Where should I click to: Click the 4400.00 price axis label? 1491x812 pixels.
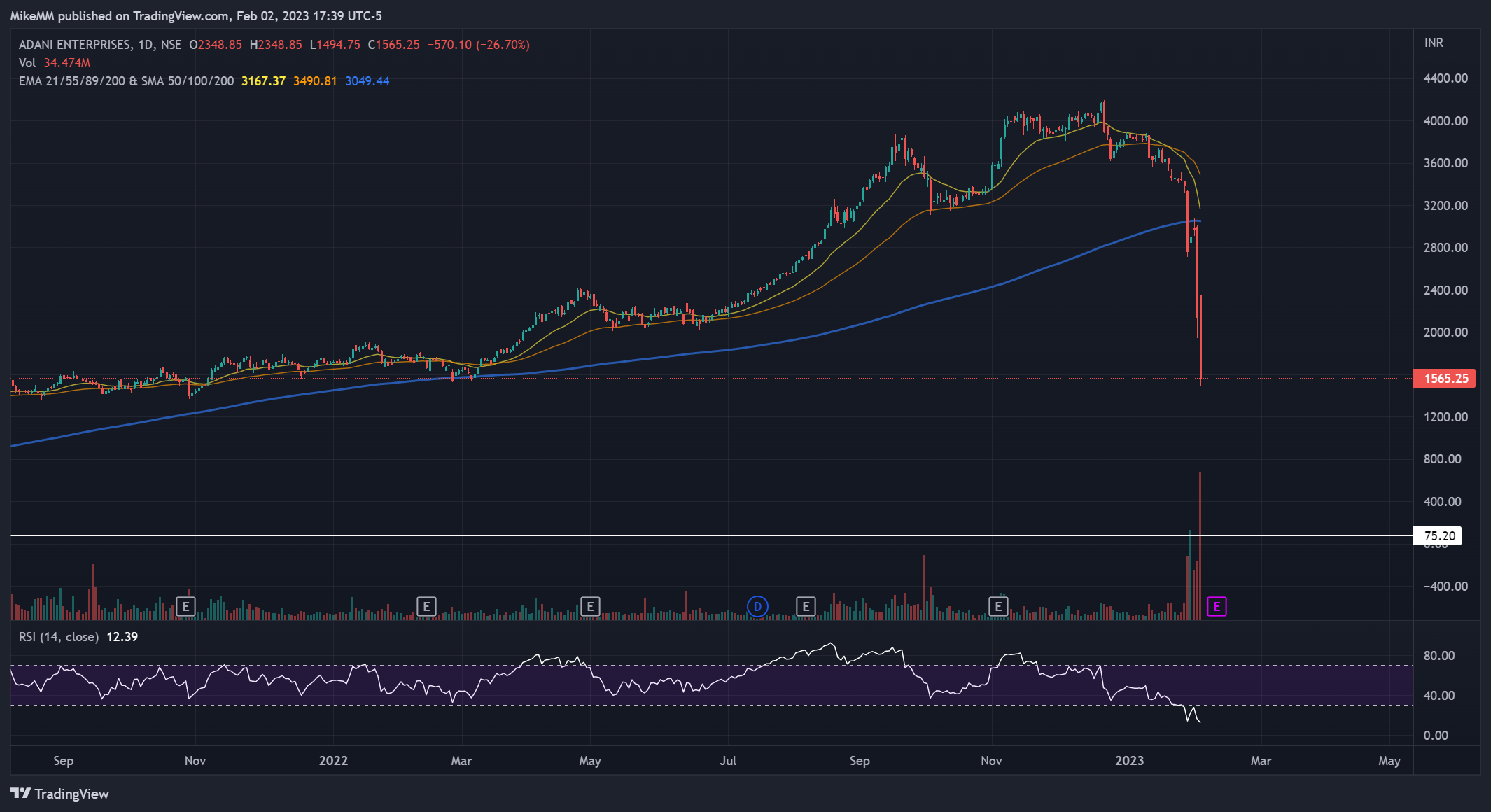point(1445,78)
